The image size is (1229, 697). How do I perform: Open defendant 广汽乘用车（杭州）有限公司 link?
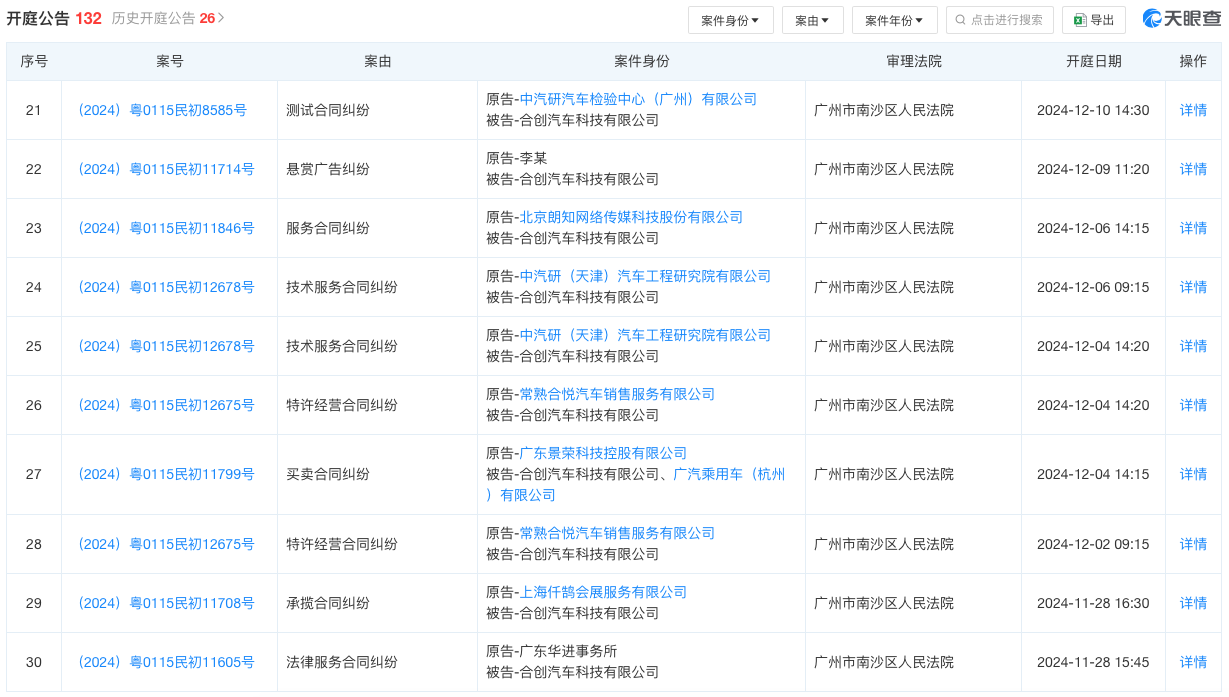pos(729,474)
